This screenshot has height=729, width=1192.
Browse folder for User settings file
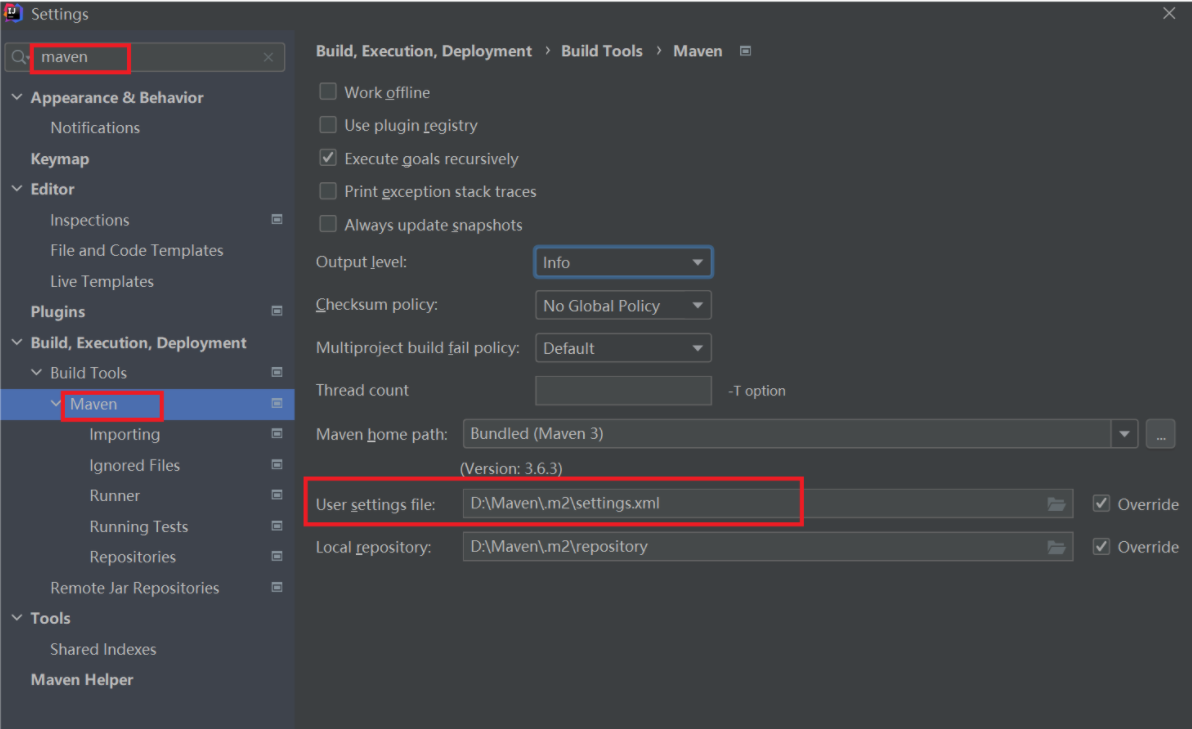point(1056,504)
